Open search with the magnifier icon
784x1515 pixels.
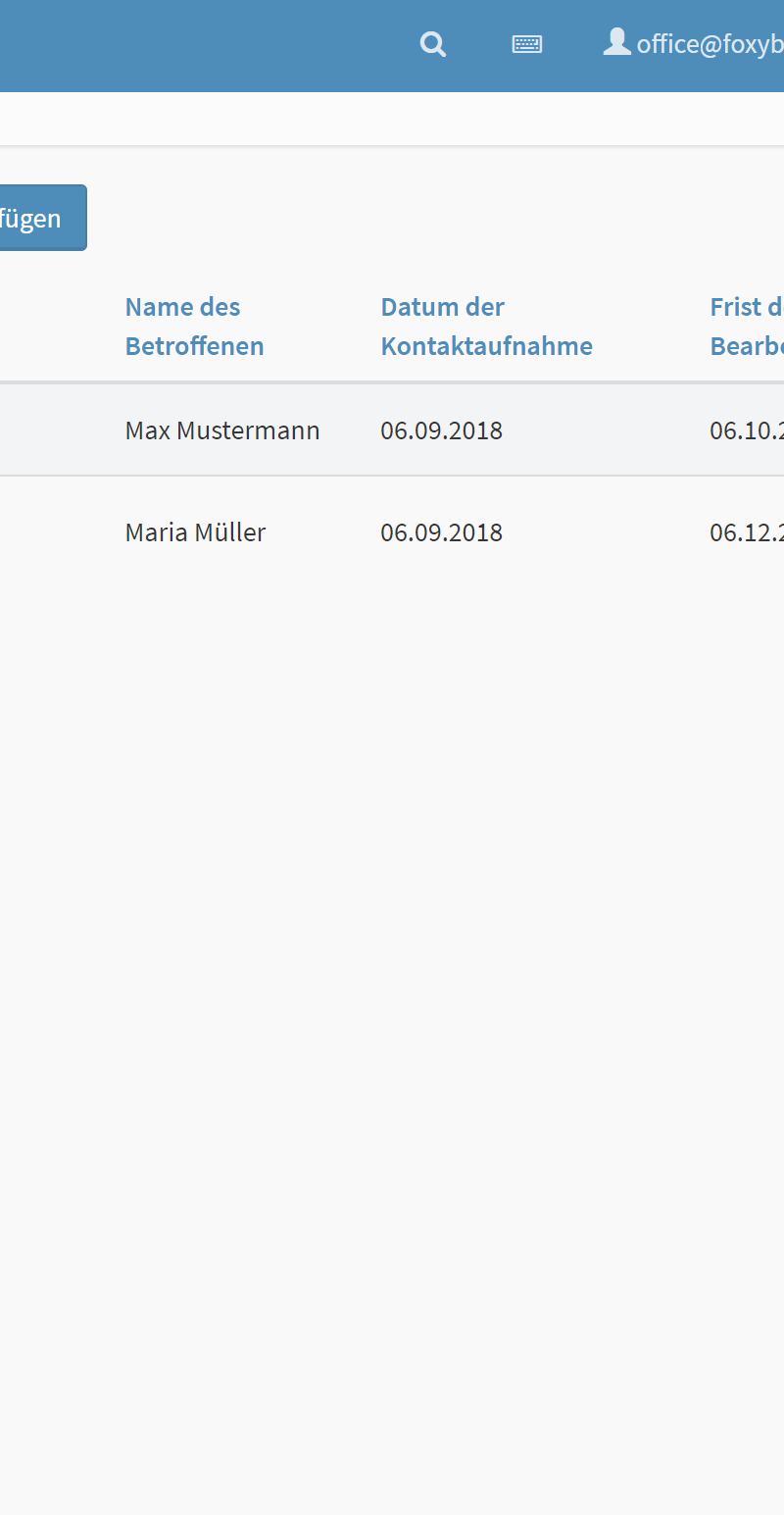tap(433, 44)
